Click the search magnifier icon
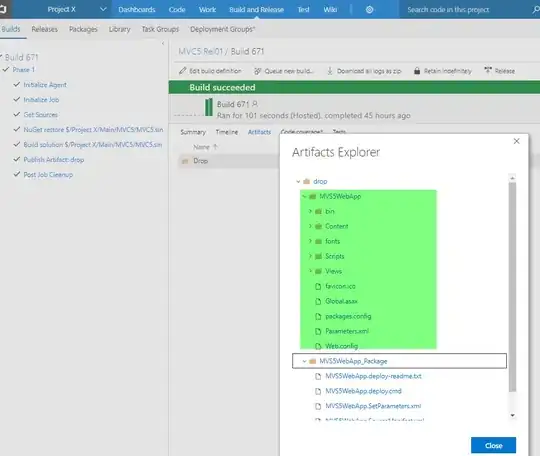The image size is (540, 456). [x=536, y=10]
